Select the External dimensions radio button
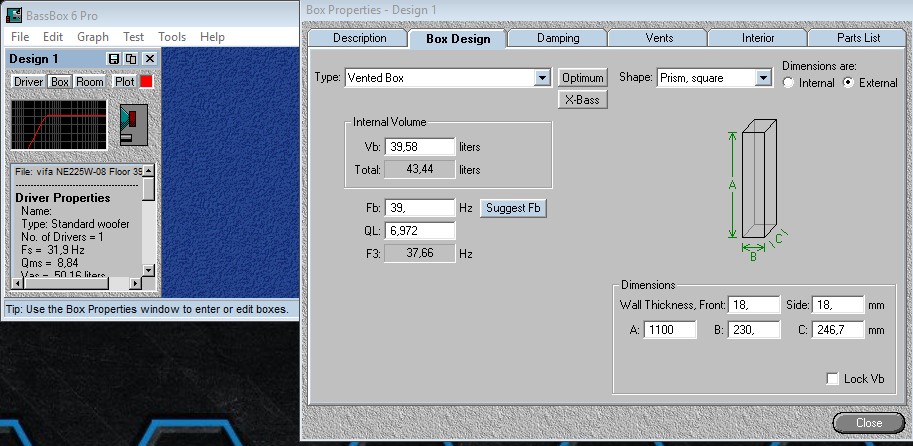 pyautogui.click(x=849, y=83)
